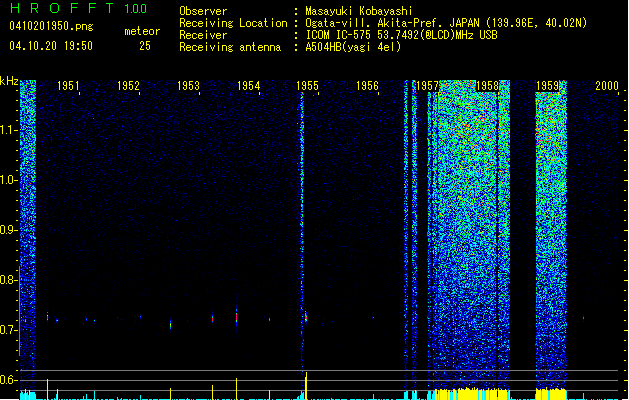Select the file name 0410201950.png
629x400 pixels.
point(51,26)
